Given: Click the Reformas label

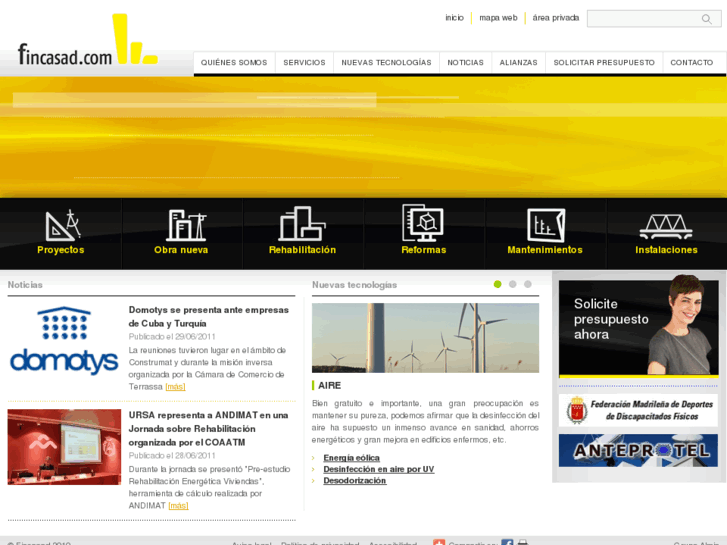Looking at the screenshot, I should point(424,250).
